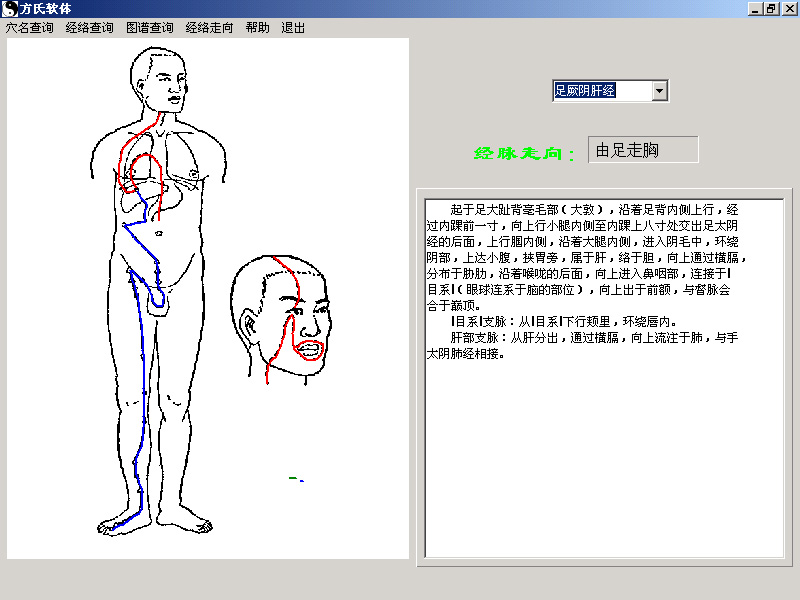Open the 穴名查询 menu
Screen dimensions: 800x600
pyautogui.click(x=30, y=28)
